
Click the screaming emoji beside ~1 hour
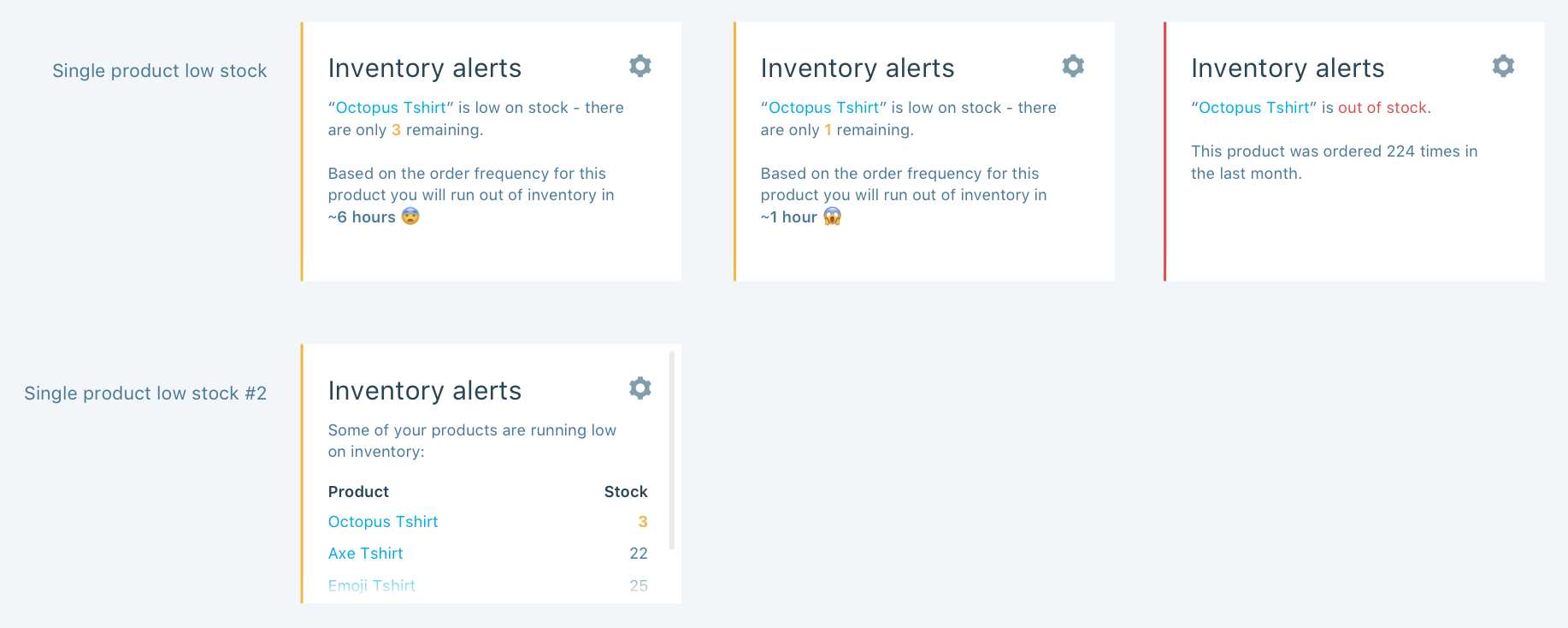pyautogui.click(x=832, y=216)
